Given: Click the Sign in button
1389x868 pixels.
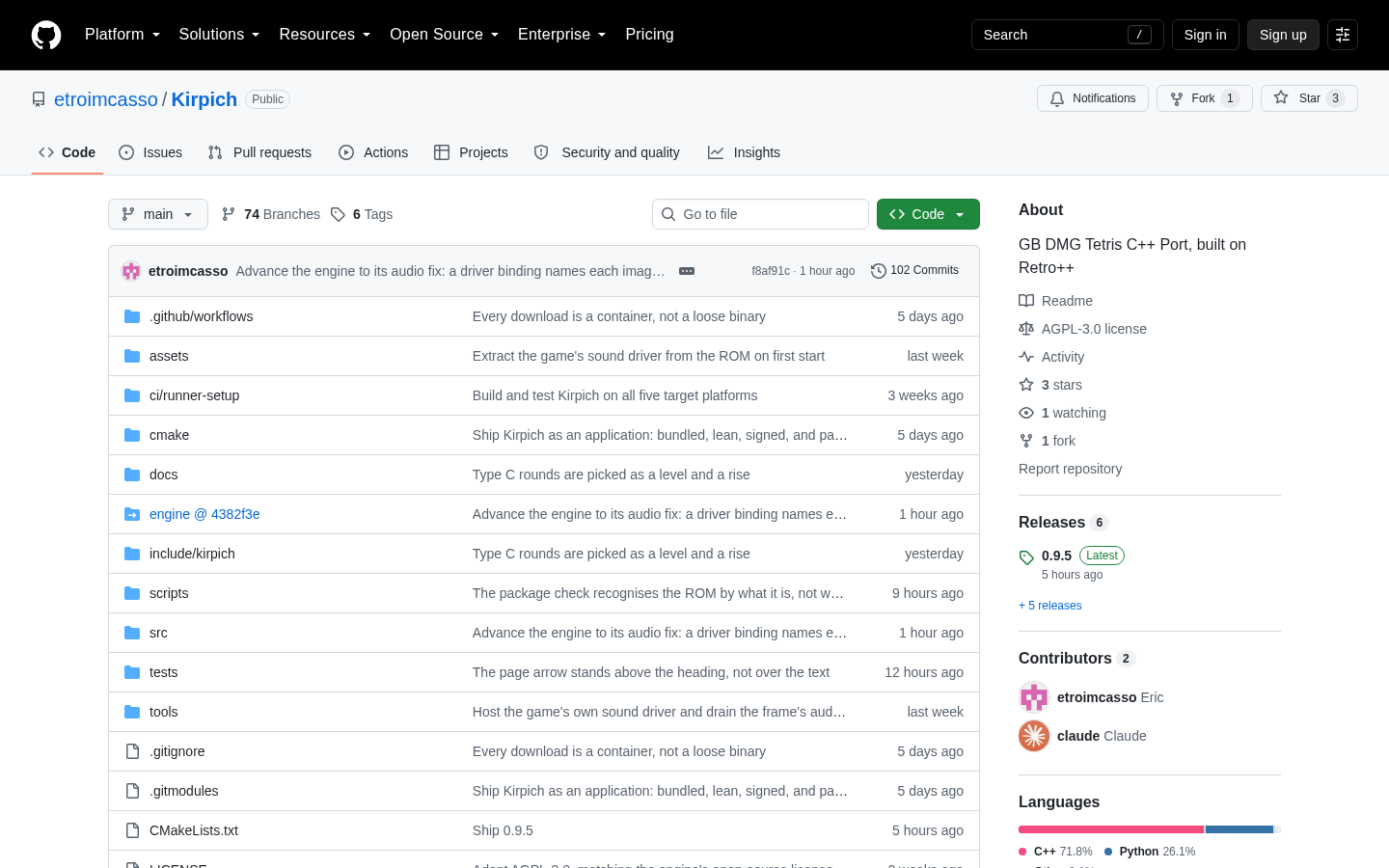Looking at the screenshot, I should pyautogui.click(x=1206, y=35).
